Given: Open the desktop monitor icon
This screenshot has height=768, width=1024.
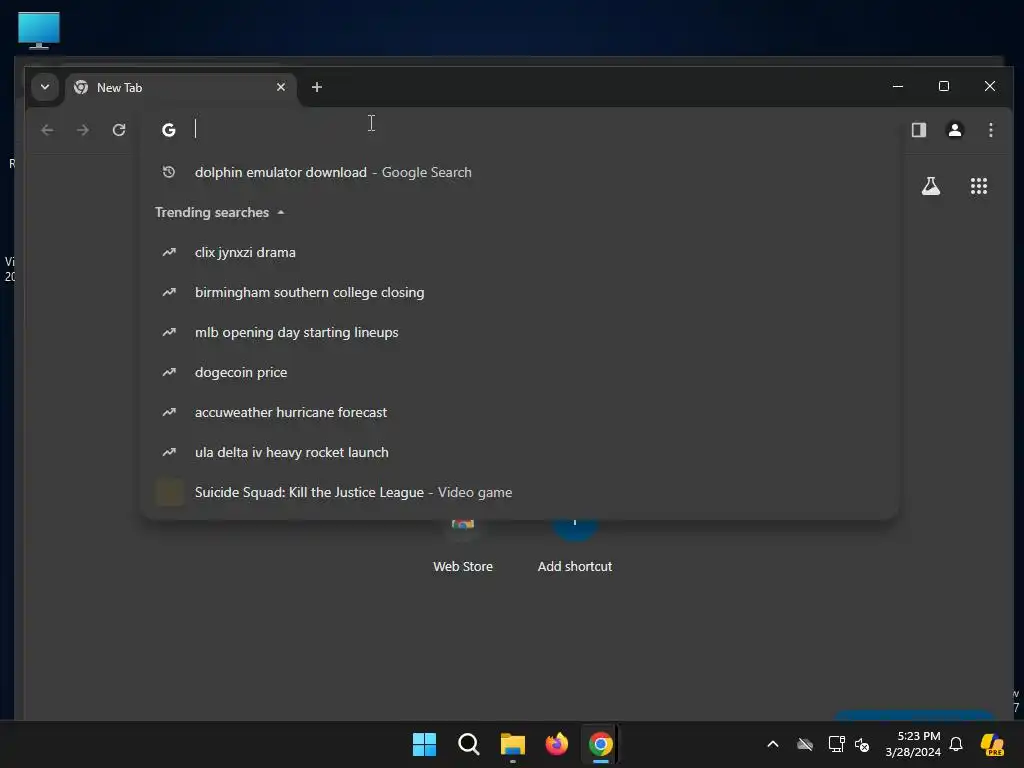Looking at the screenshot, I should click(x=39, y=30).
